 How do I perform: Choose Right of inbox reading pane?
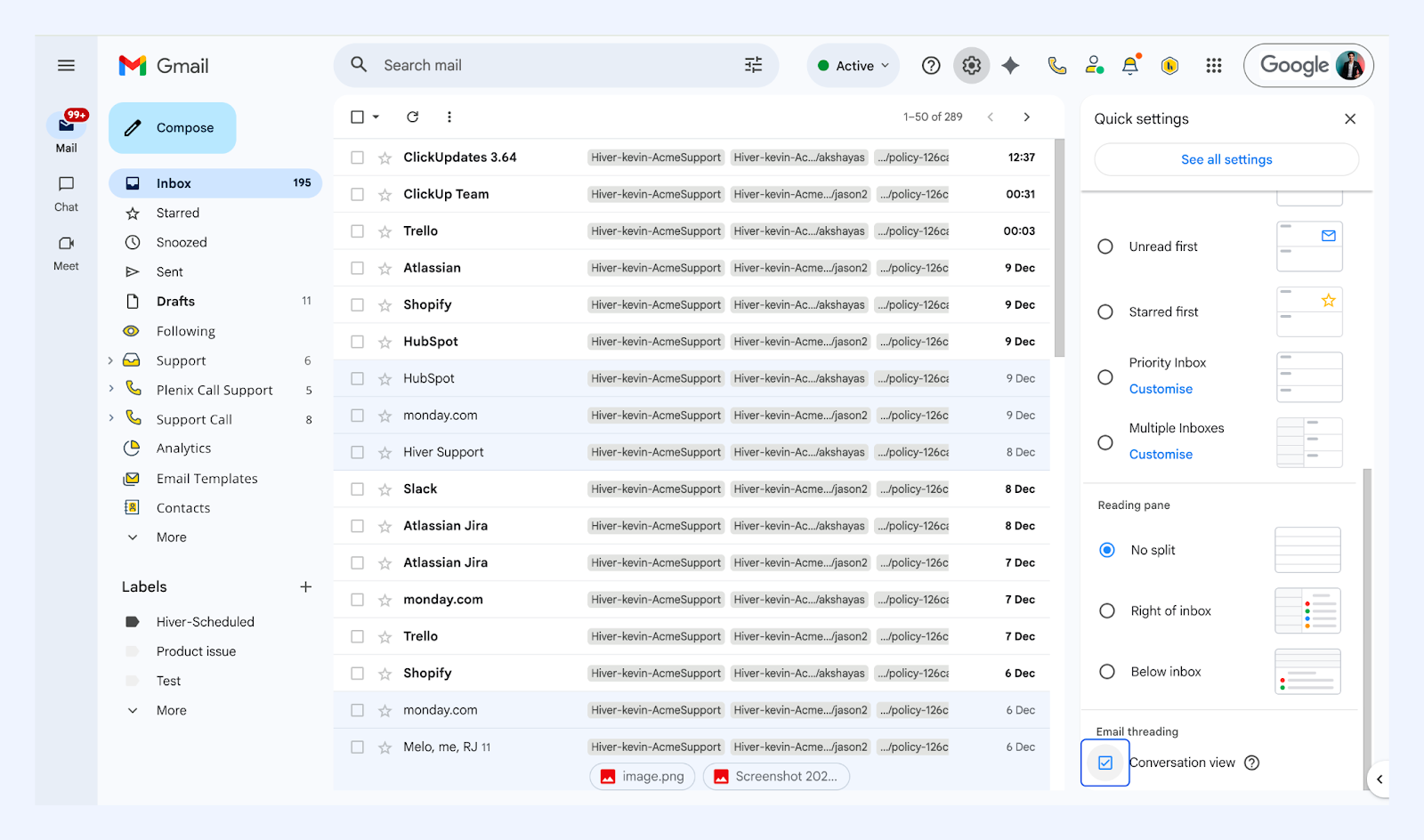[1107, 610]
